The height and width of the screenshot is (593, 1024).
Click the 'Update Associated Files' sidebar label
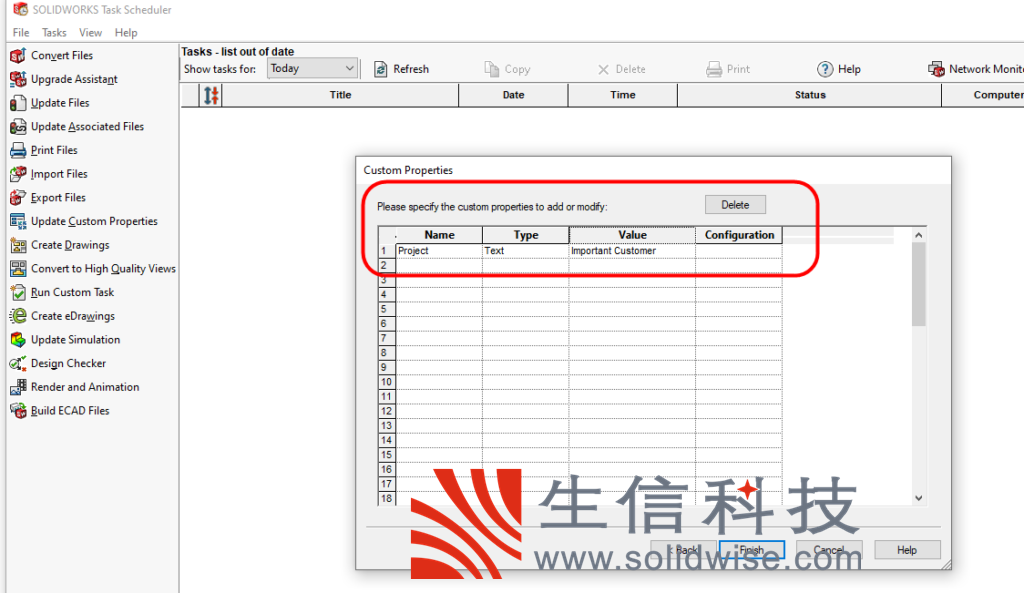click(87, 127)
